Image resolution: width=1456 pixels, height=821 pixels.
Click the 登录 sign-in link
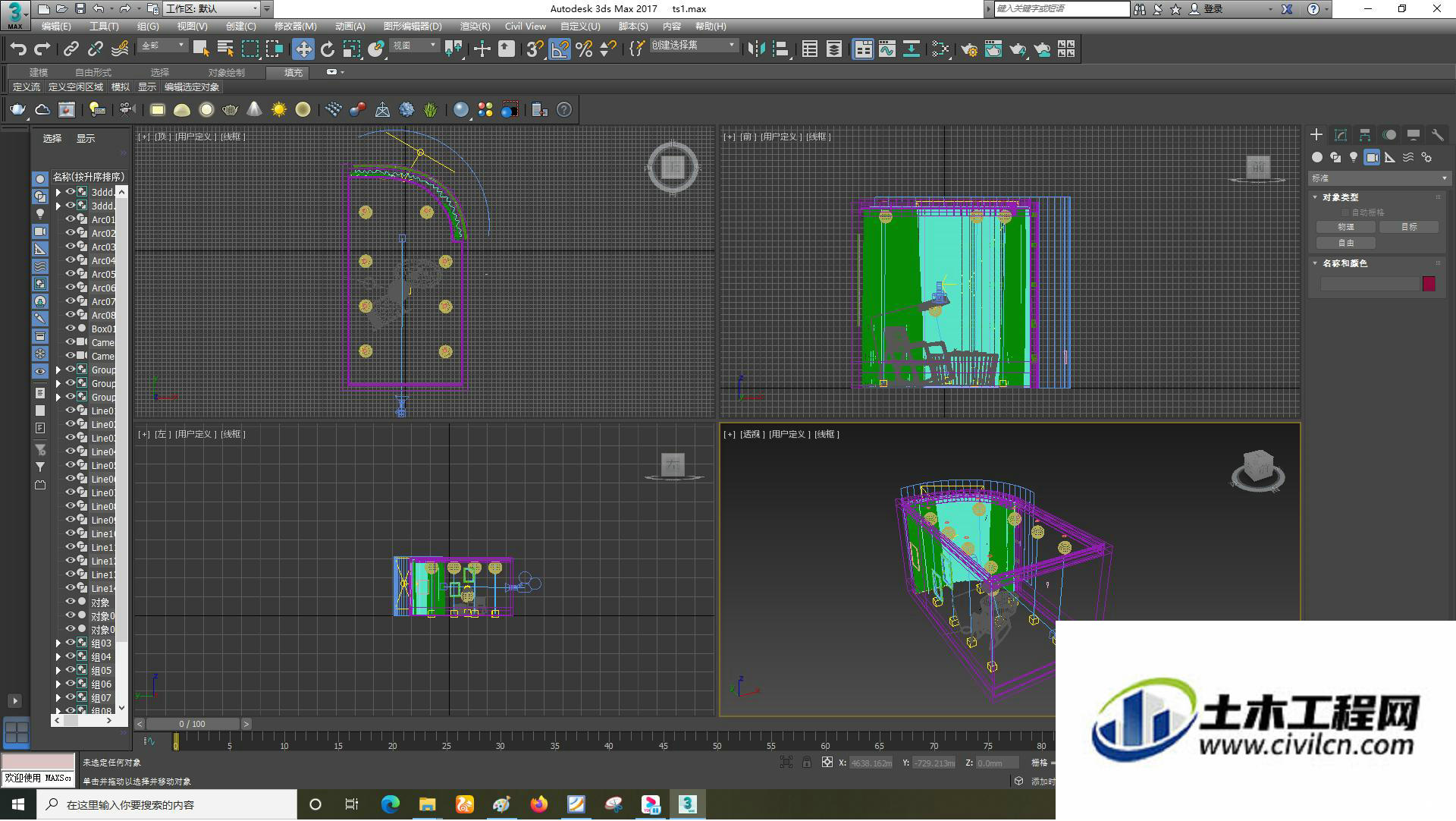[x=1213, y=9]
